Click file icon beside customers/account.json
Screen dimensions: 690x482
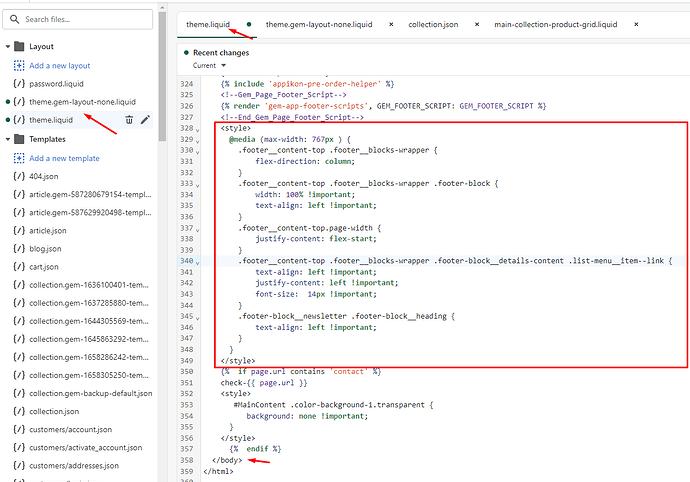pyautogui.click(x=19, y=429)
